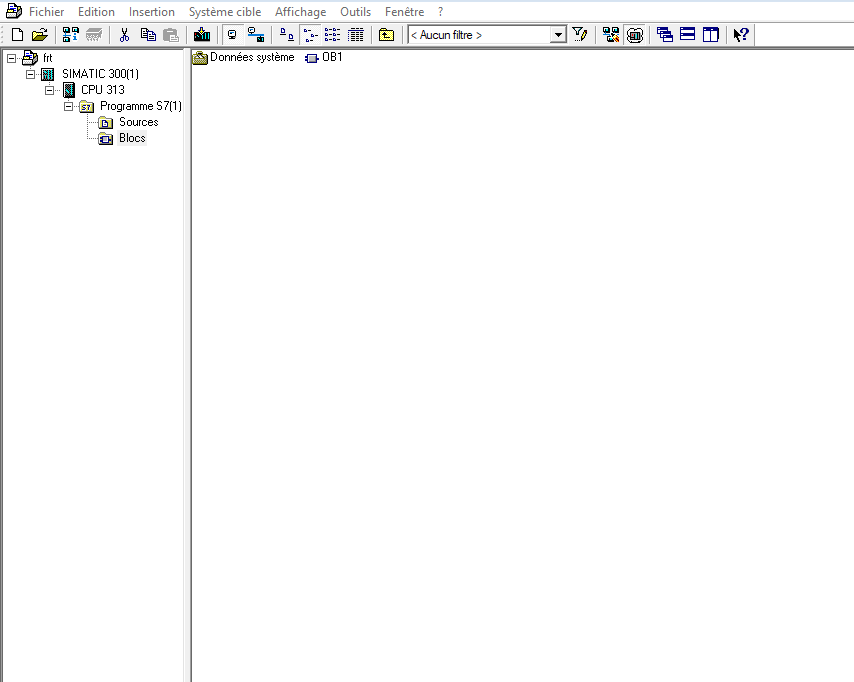This screenshot has height=682, width=854.
Task: Open the Fichier menu
Action: 46,12
